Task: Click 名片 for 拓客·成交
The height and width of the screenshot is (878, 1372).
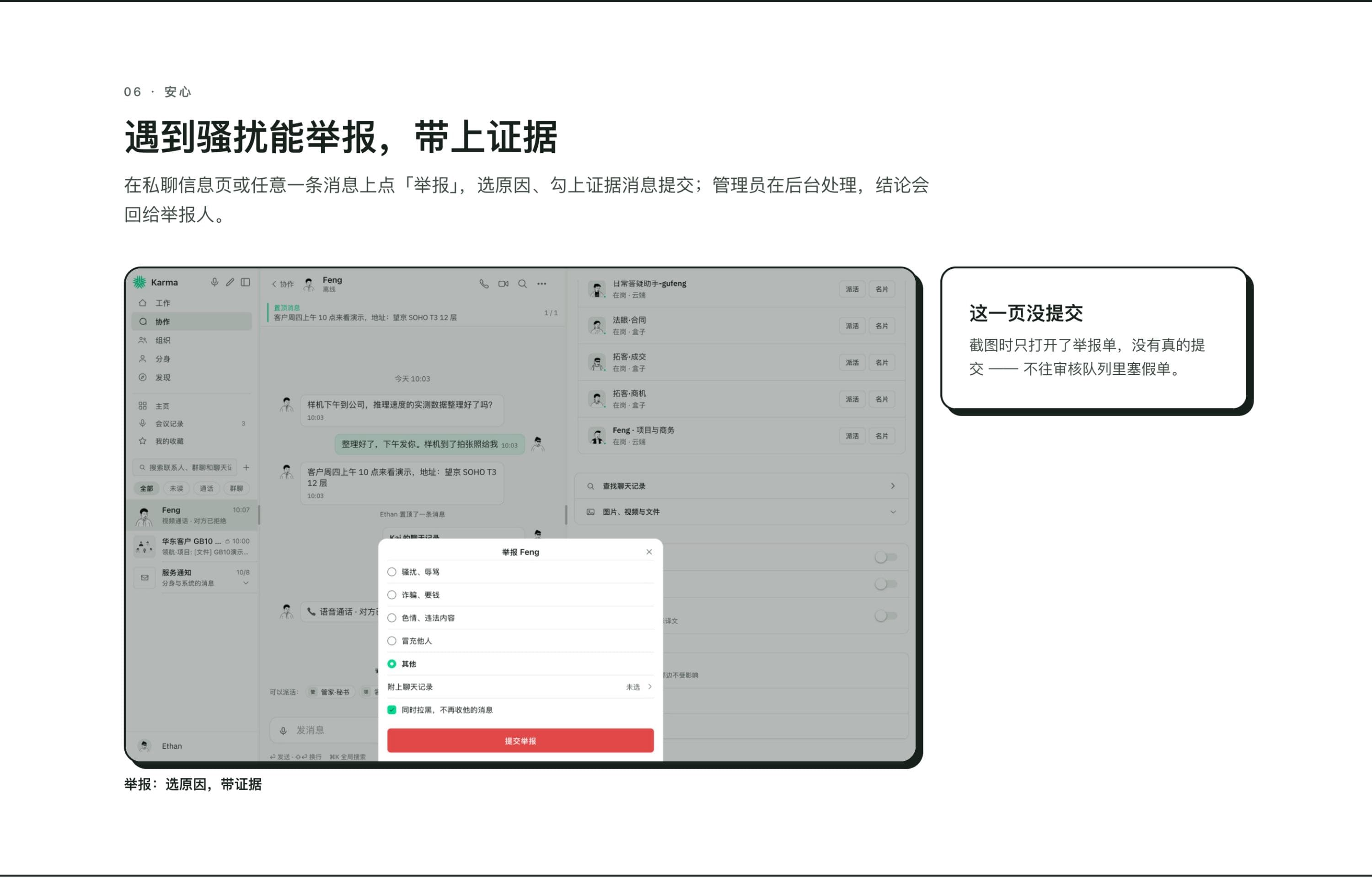Action: (882, 363)
